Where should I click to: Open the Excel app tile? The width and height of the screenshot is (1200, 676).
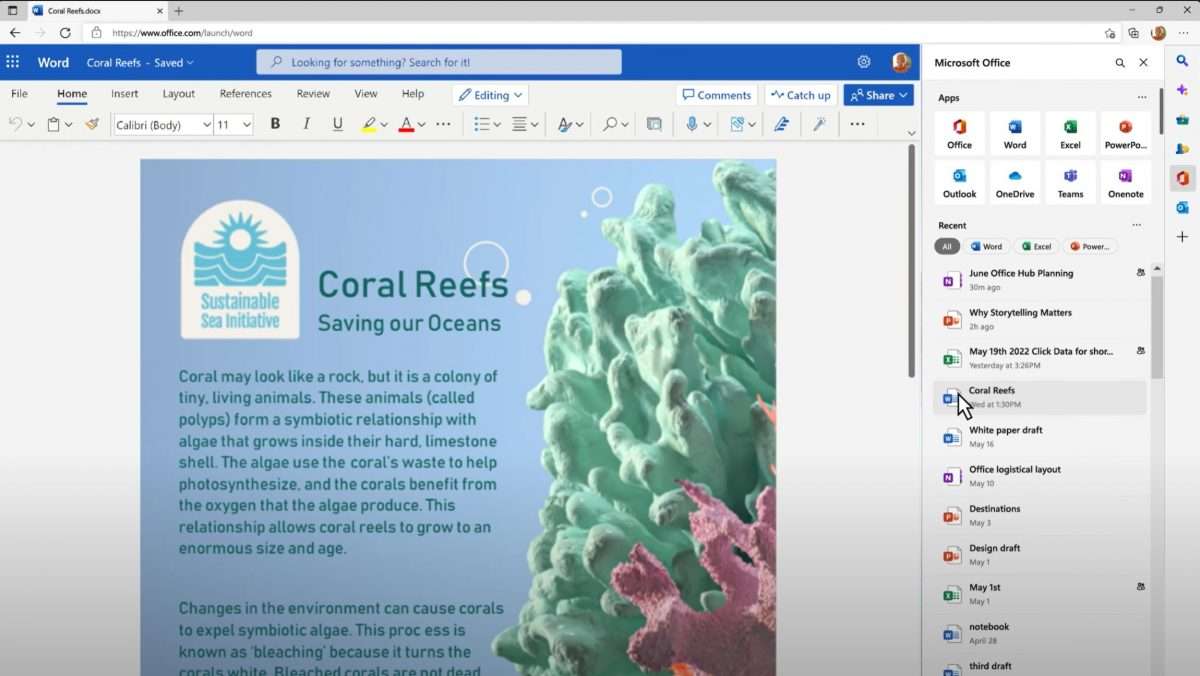click(1070, 133)
